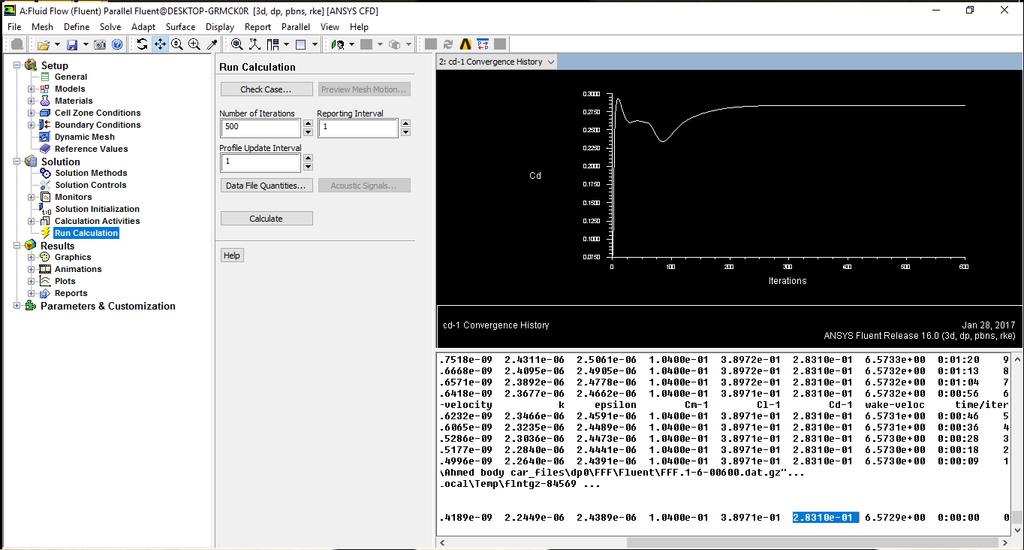Click the Run Calculation lightning icon

(45, 233)
